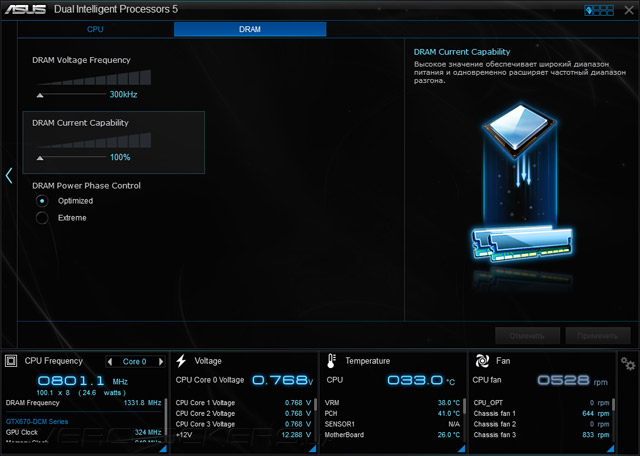Click the 300kHz frequency value
The width and height of the screenshot is (640, 456).
coord(123,95)
